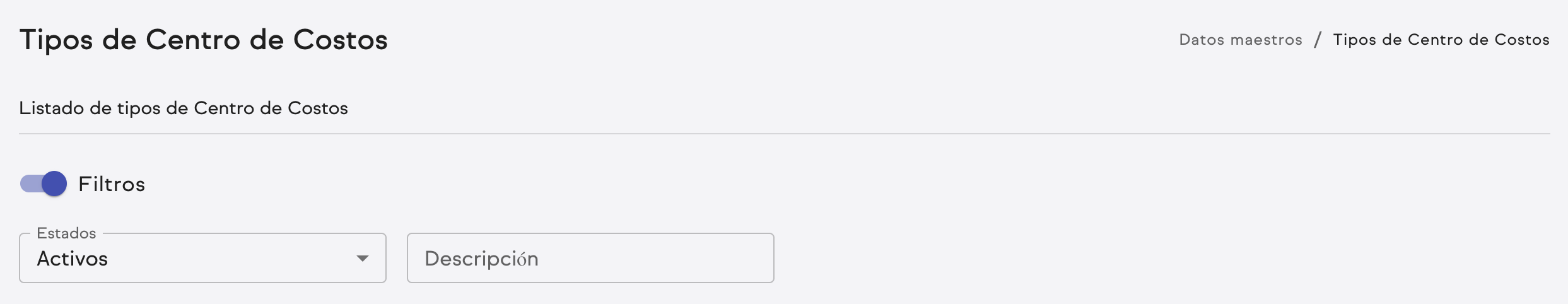Go to Datos maestros breadcrumb
The image size is (1568, 304).
click(1240, 40)
